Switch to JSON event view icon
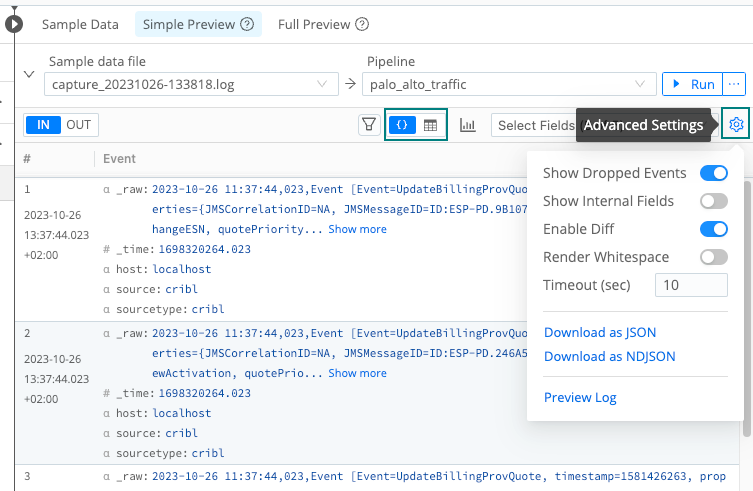The image size is (753, 491). click(x=402, y=125)
